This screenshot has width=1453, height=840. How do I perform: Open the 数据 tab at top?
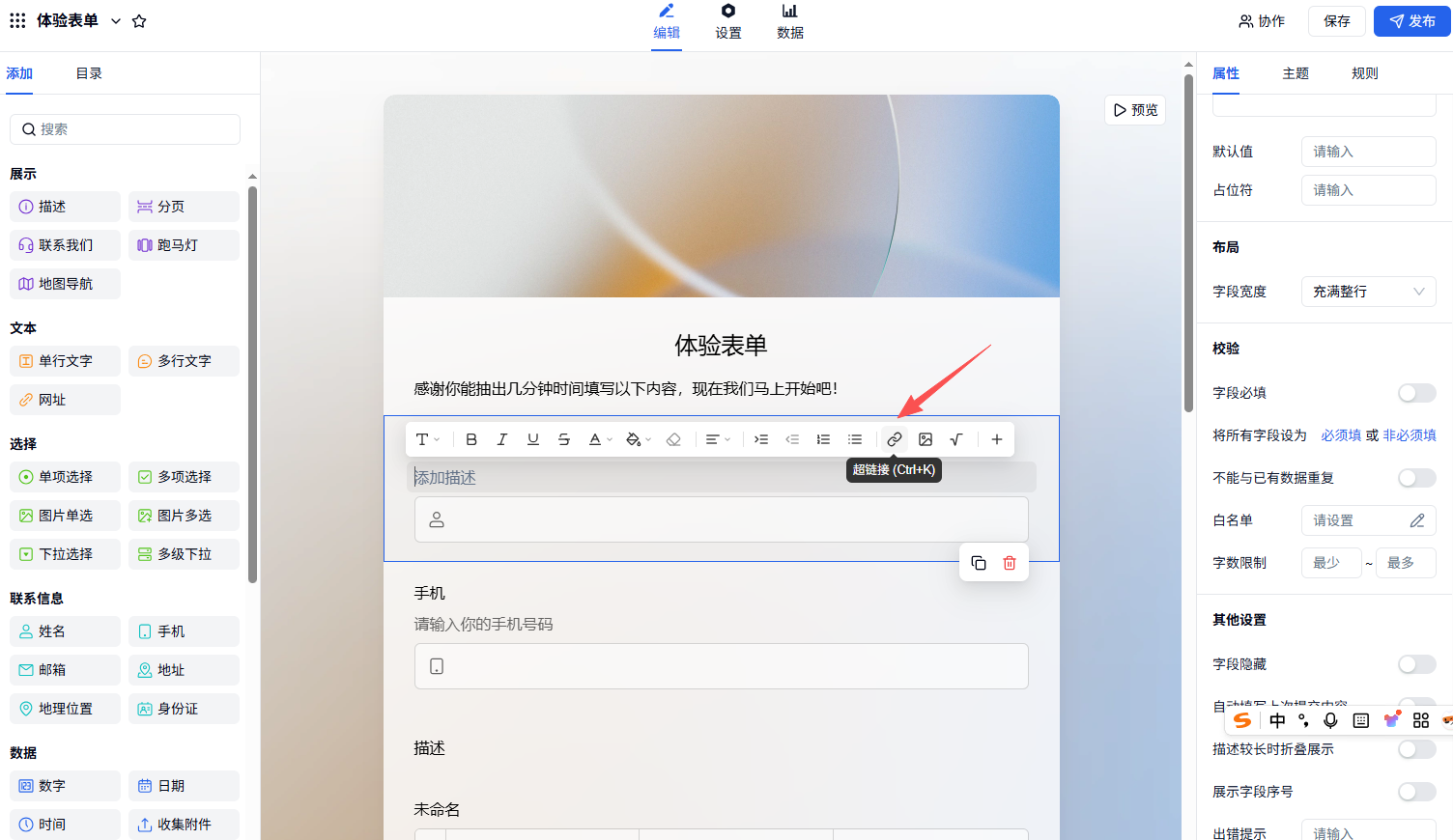[x=790, y=21]
